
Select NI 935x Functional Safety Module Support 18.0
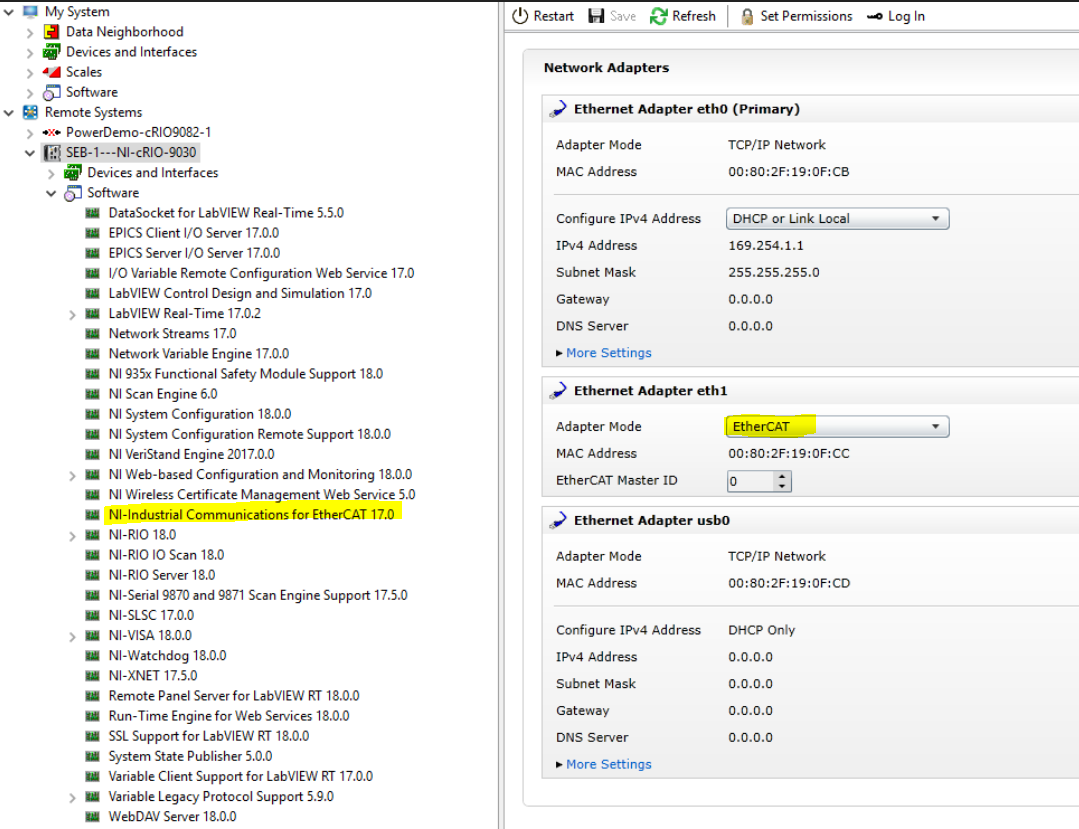pyautogui.click(x=246, y=374)
